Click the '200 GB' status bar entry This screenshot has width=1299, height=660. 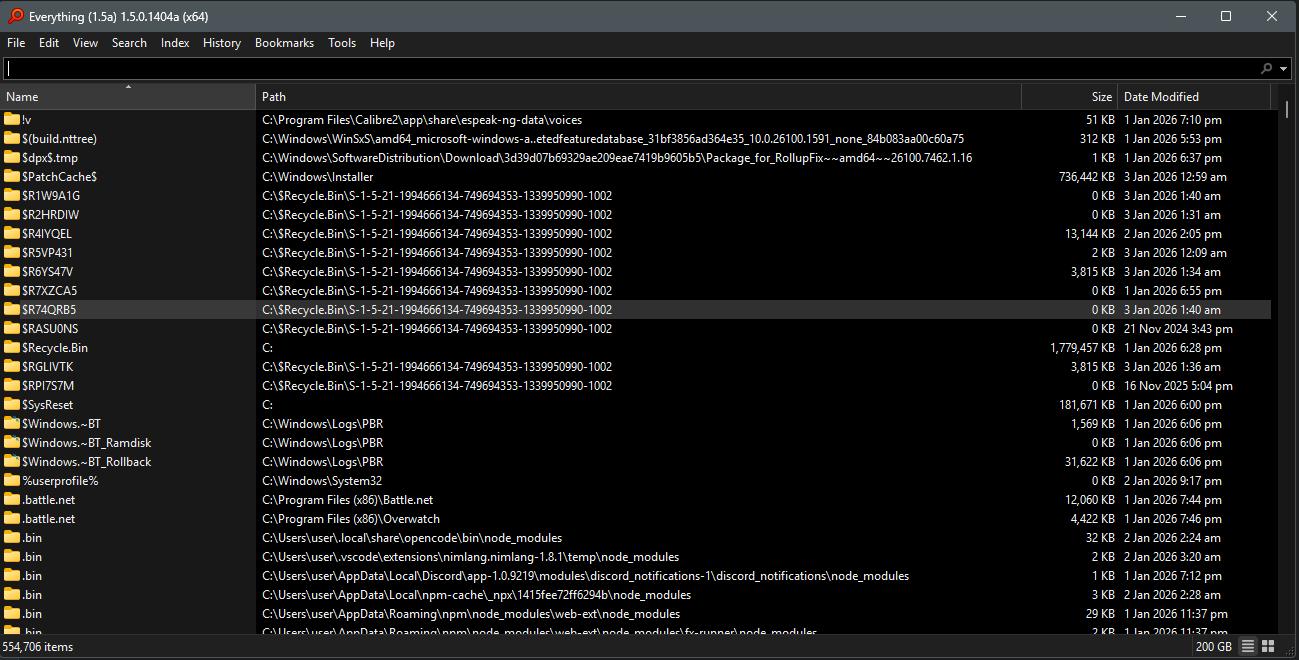[x=1214, y=646]
